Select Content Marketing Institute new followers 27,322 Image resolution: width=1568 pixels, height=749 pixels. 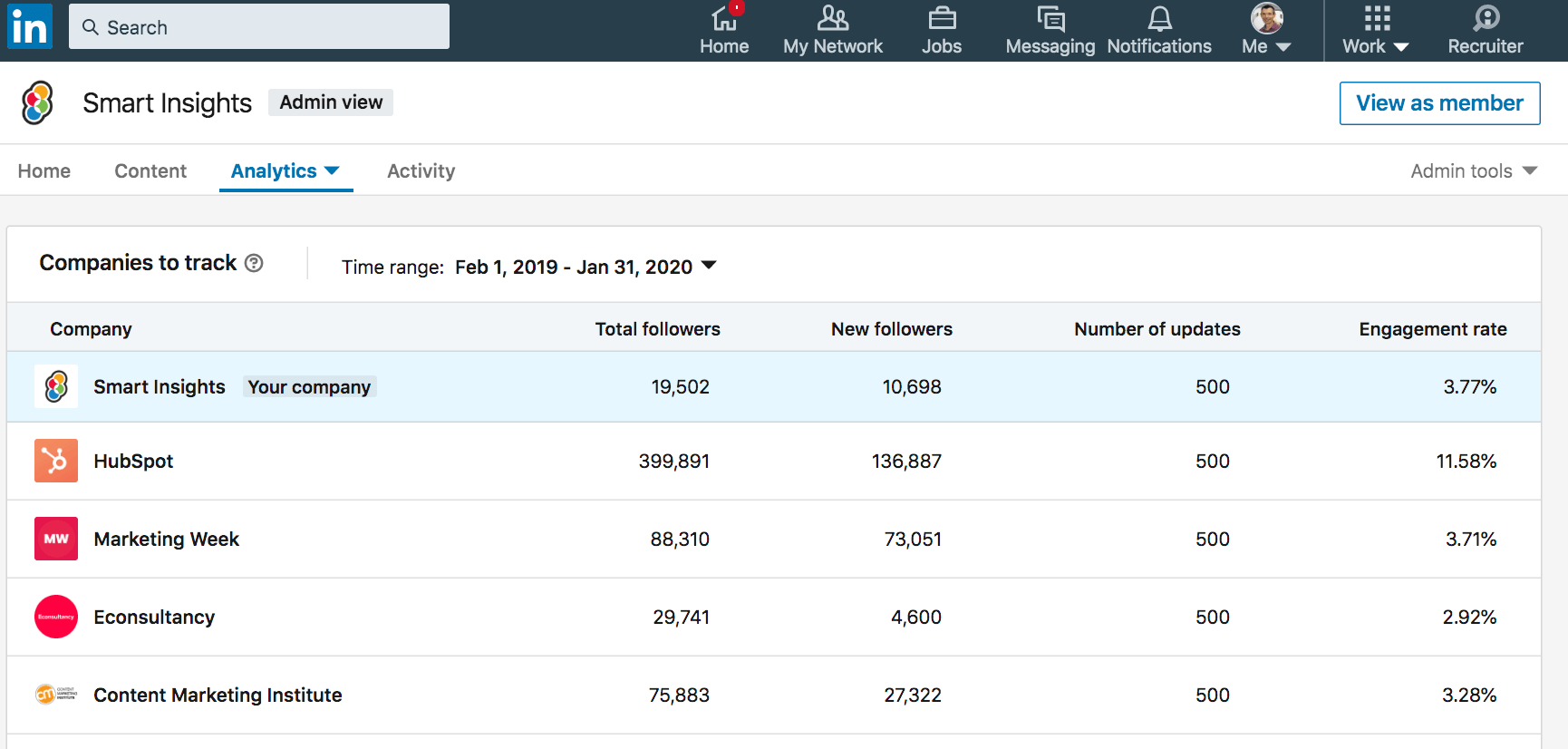tap(913, 695)
